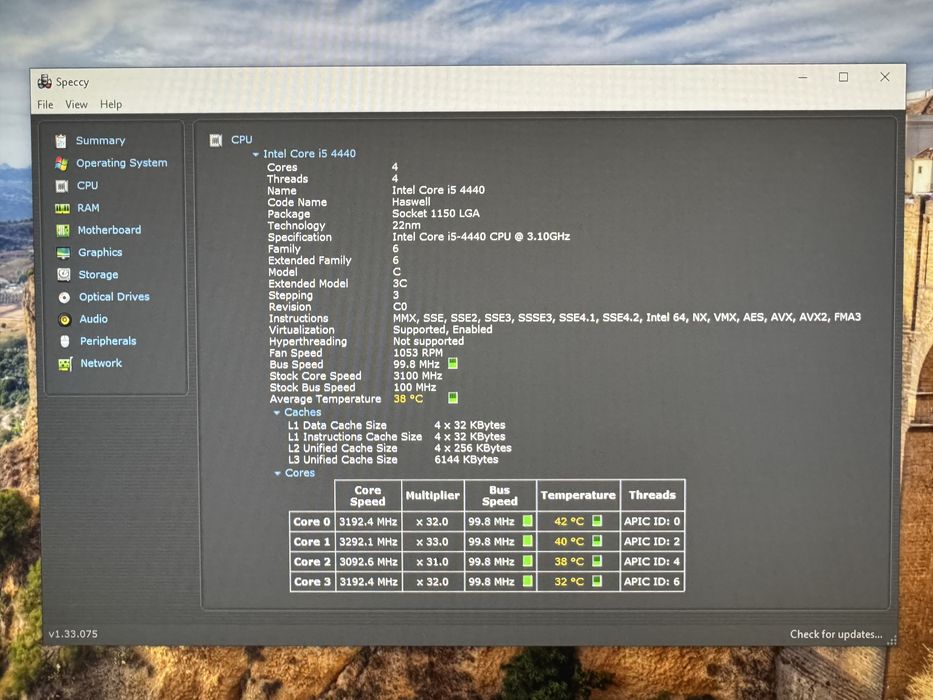This screenshot has width=933, height=700.
Task: Click the version number v1.33.075
Action: (x=73, y=634)
